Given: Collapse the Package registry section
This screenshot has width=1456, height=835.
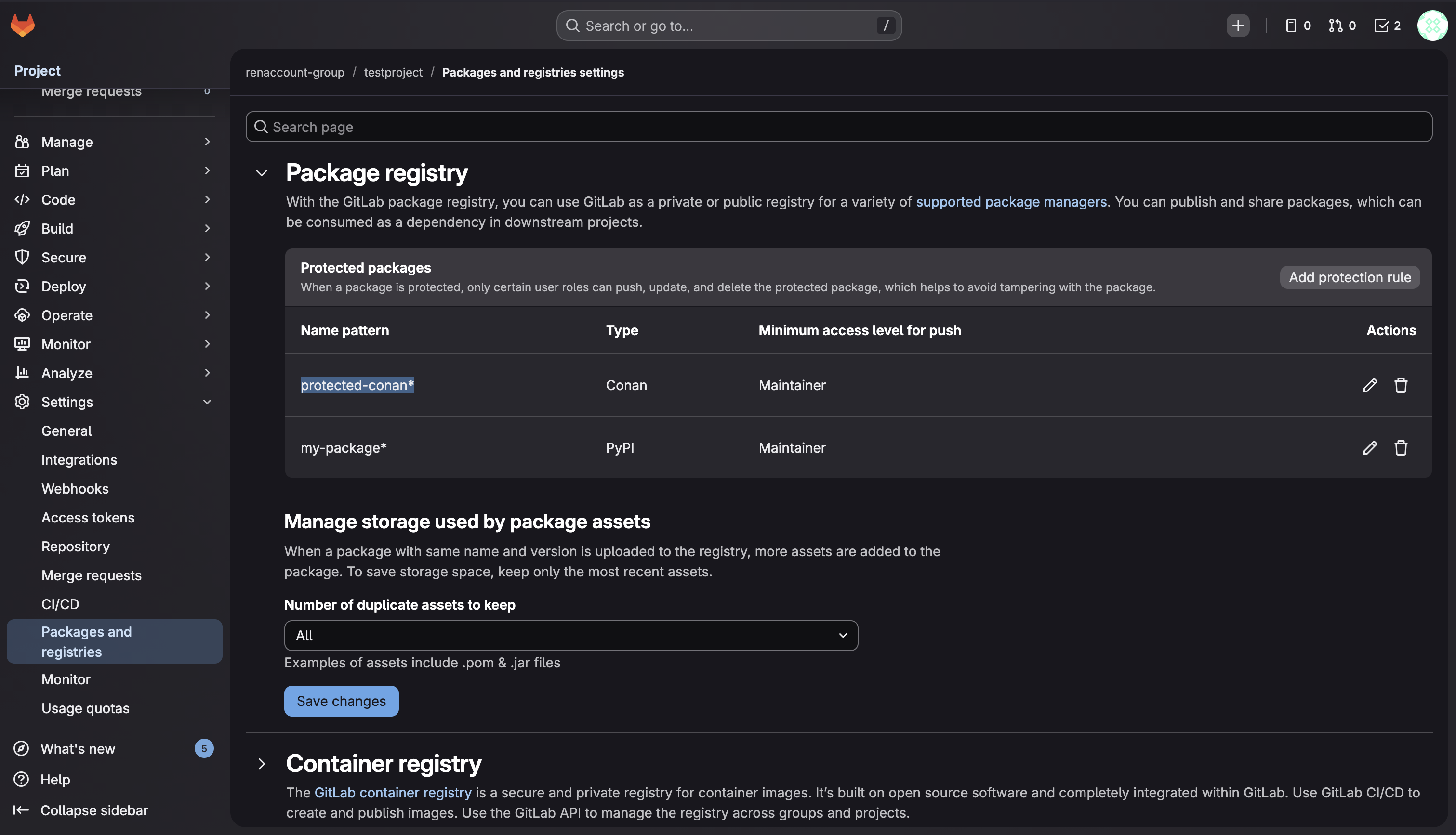Looking at the screenshot, I should [x=262, y=173].
